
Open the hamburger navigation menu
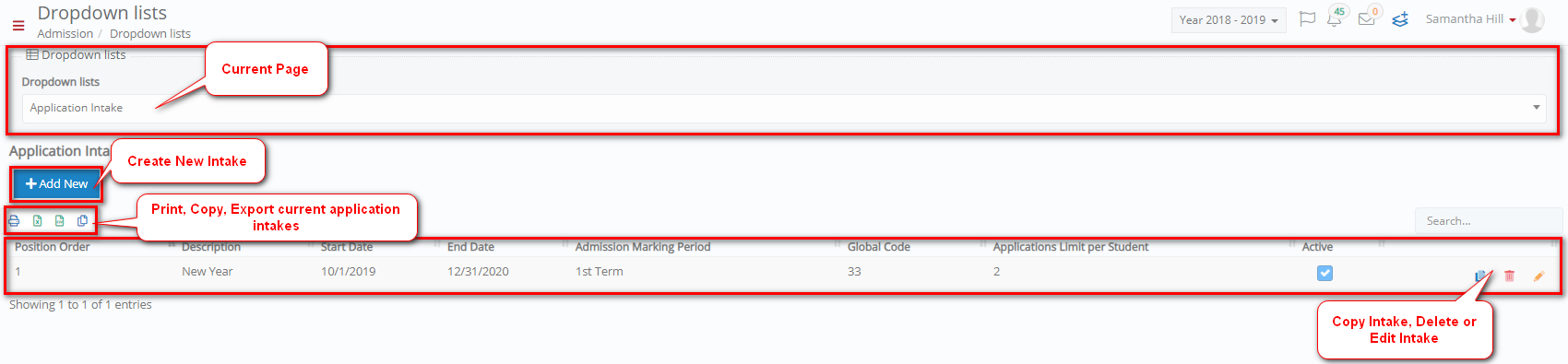18,26
